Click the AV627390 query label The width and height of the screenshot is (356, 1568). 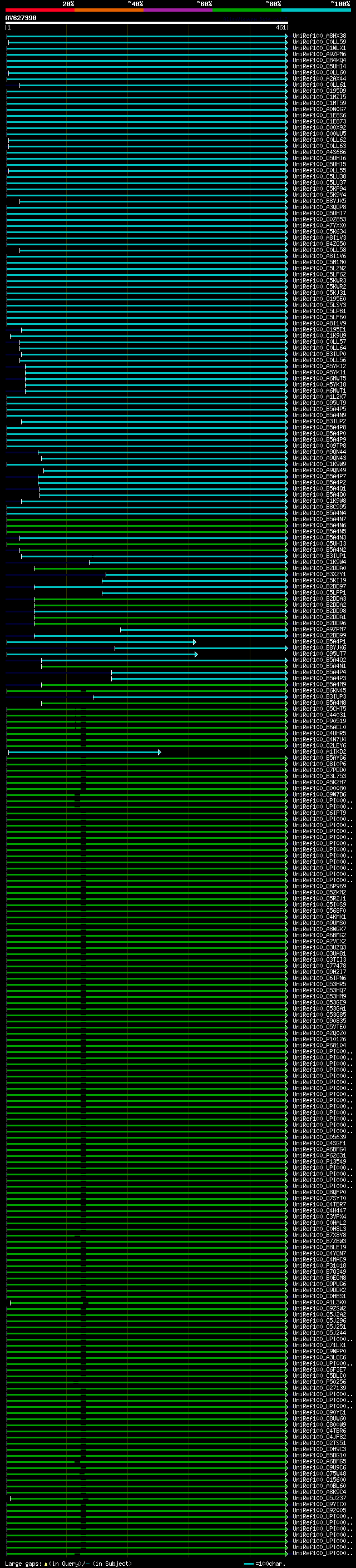pos(21,18)
